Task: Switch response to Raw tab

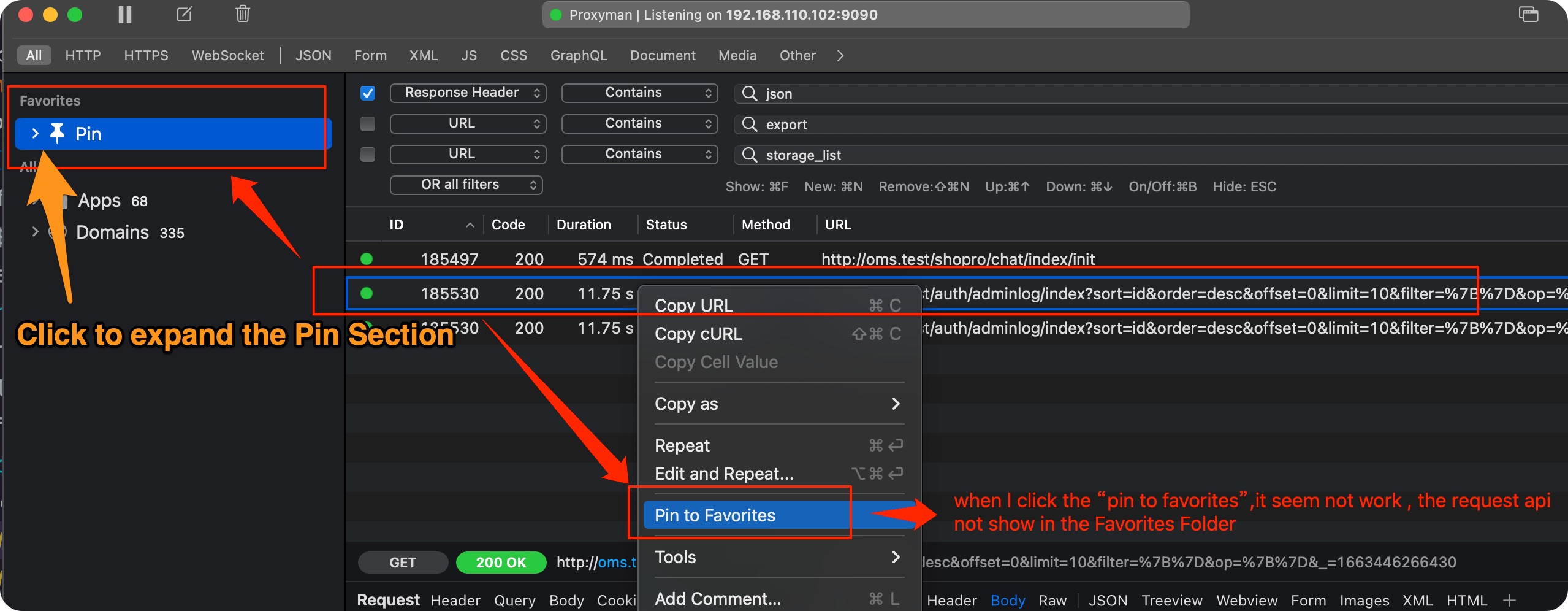Action: tap(1052, 600)
